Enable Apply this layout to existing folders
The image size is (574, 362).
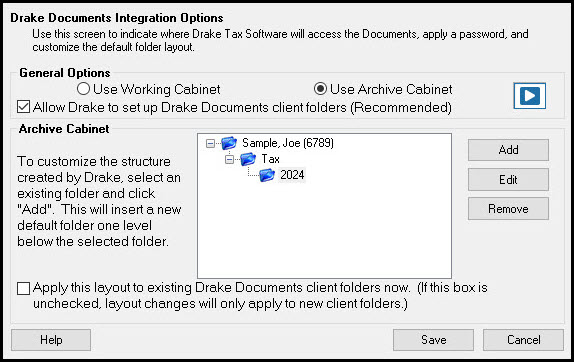[23, 288]
